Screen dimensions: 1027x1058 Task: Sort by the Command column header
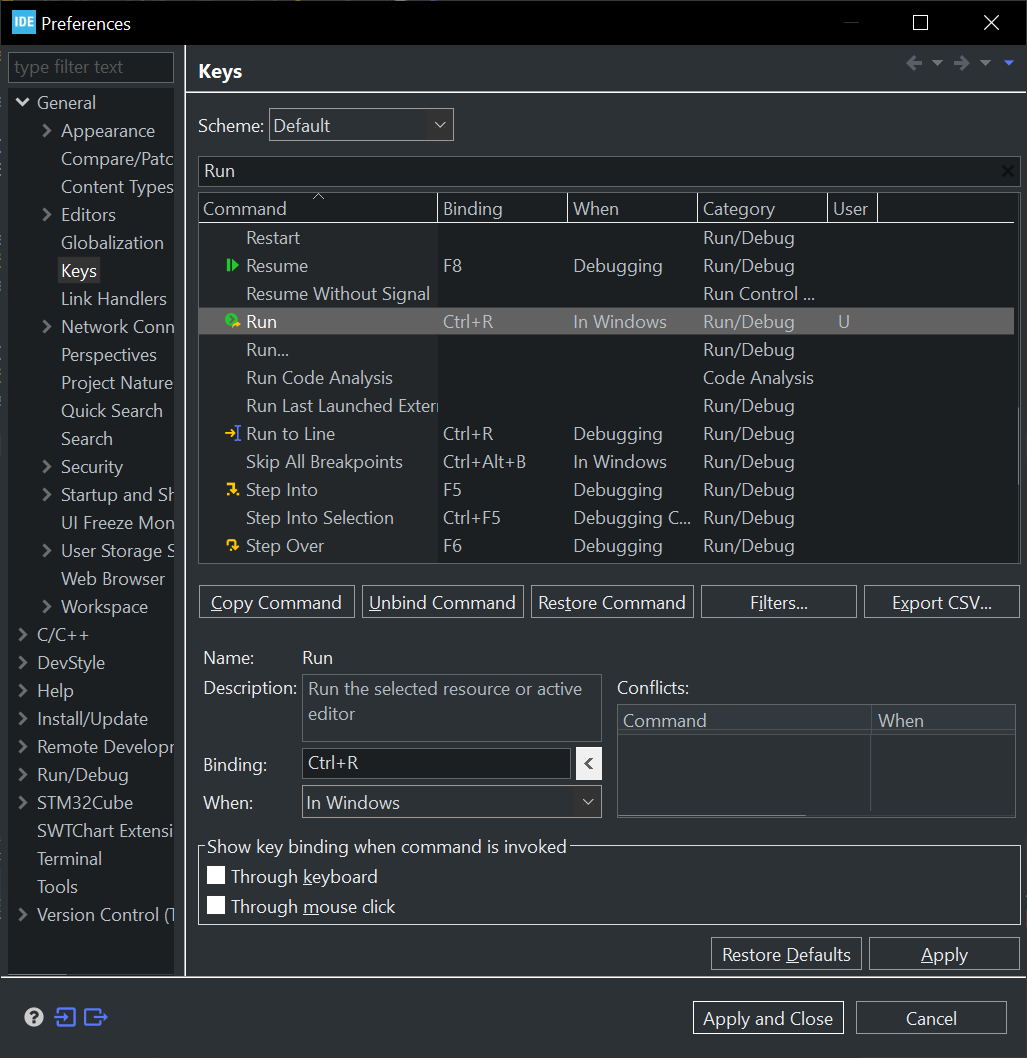(x=318, y=208)
